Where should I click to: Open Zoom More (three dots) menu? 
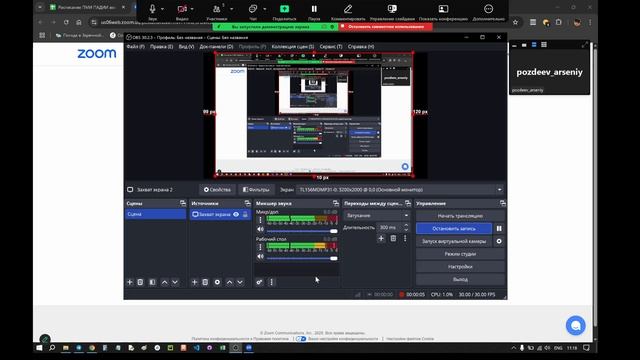coord(489,9)
